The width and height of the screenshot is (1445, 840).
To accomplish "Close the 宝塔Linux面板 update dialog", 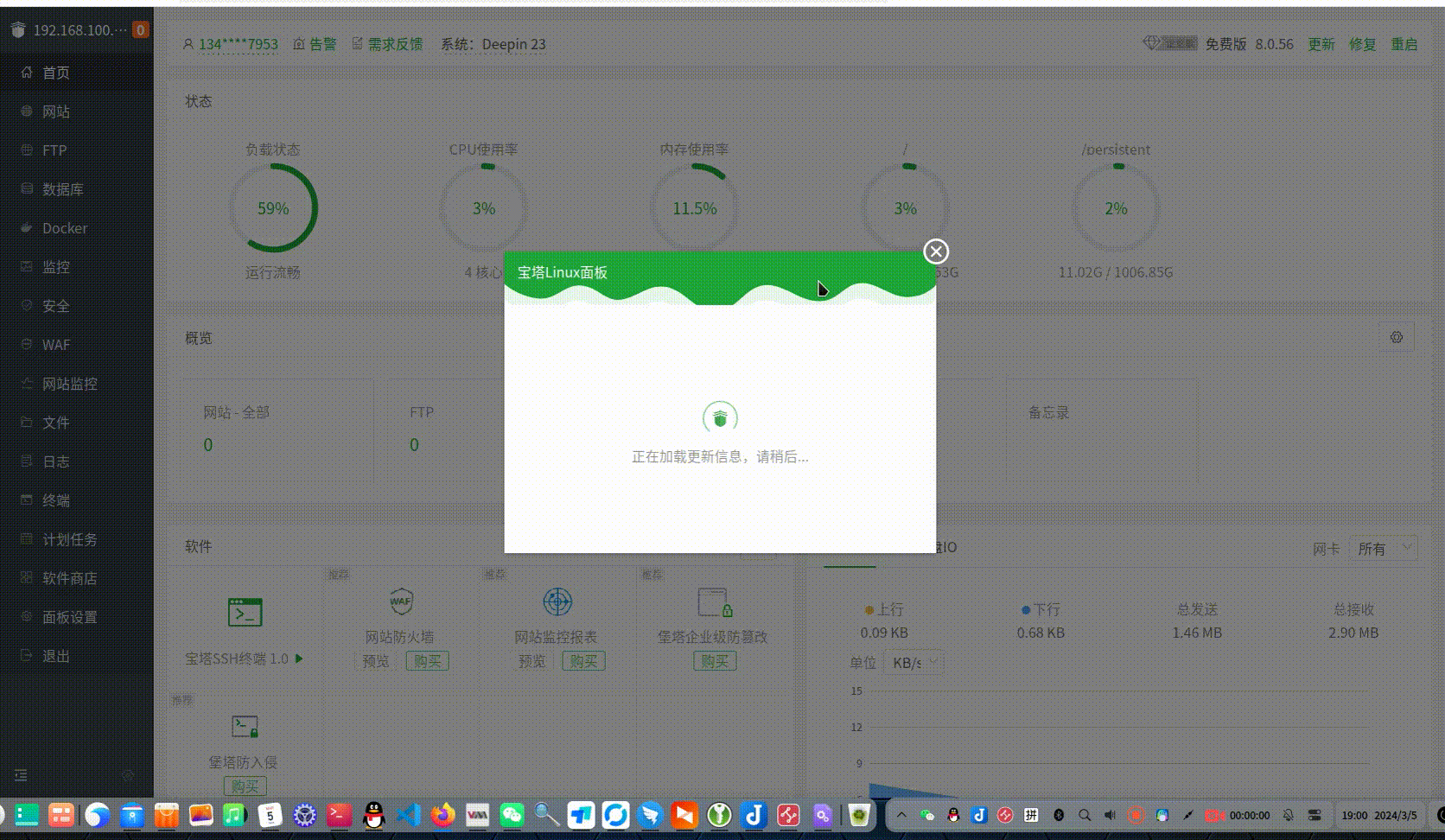I will [x=936, y=251].
